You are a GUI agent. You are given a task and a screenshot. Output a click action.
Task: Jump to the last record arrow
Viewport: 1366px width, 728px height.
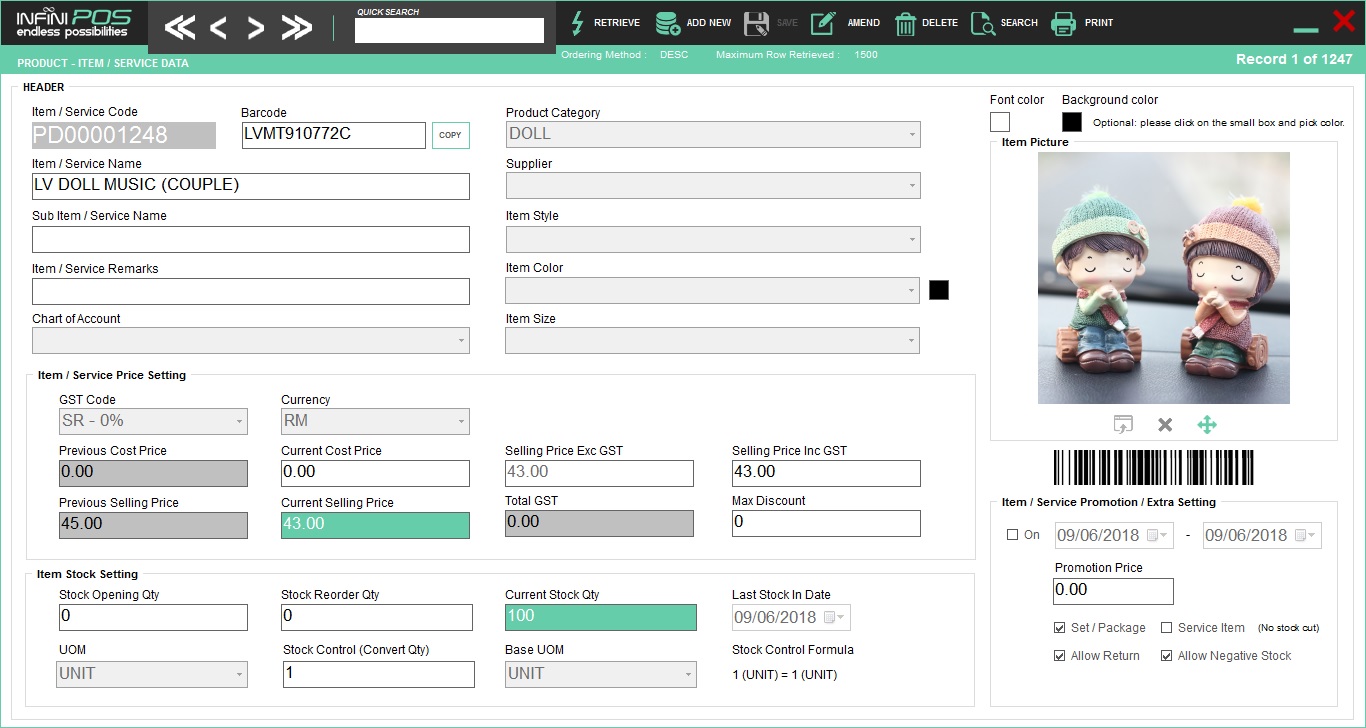(296, 28)
